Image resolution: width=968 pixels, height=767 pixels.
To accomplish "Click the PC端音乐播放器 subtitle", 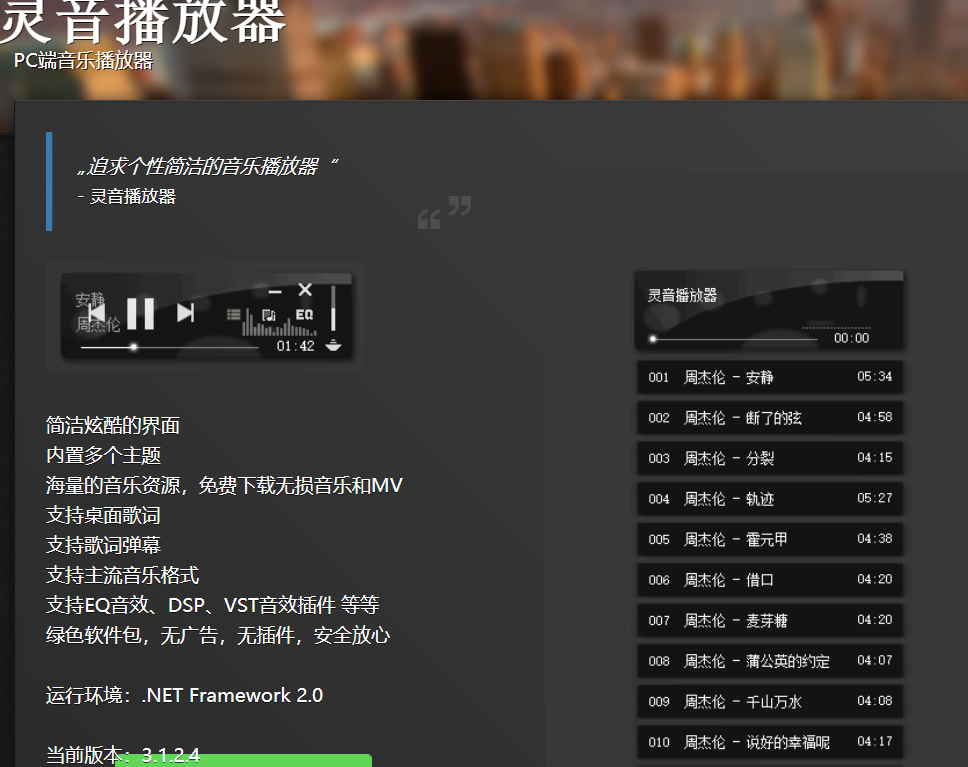I will tap(83, 61).
